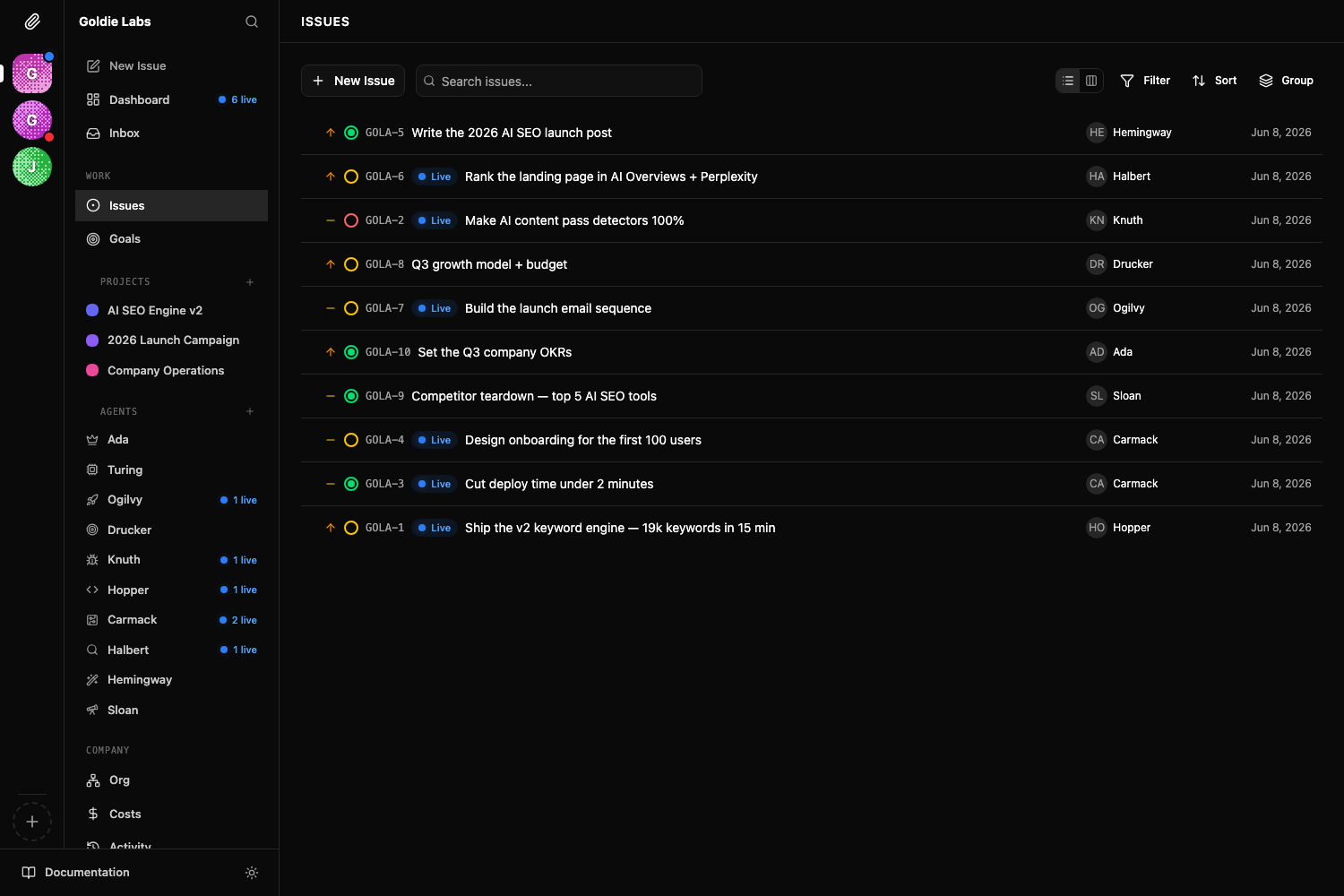
Task: Open the AI SEO Engine v2 project
Action: [x=171, y=310]
